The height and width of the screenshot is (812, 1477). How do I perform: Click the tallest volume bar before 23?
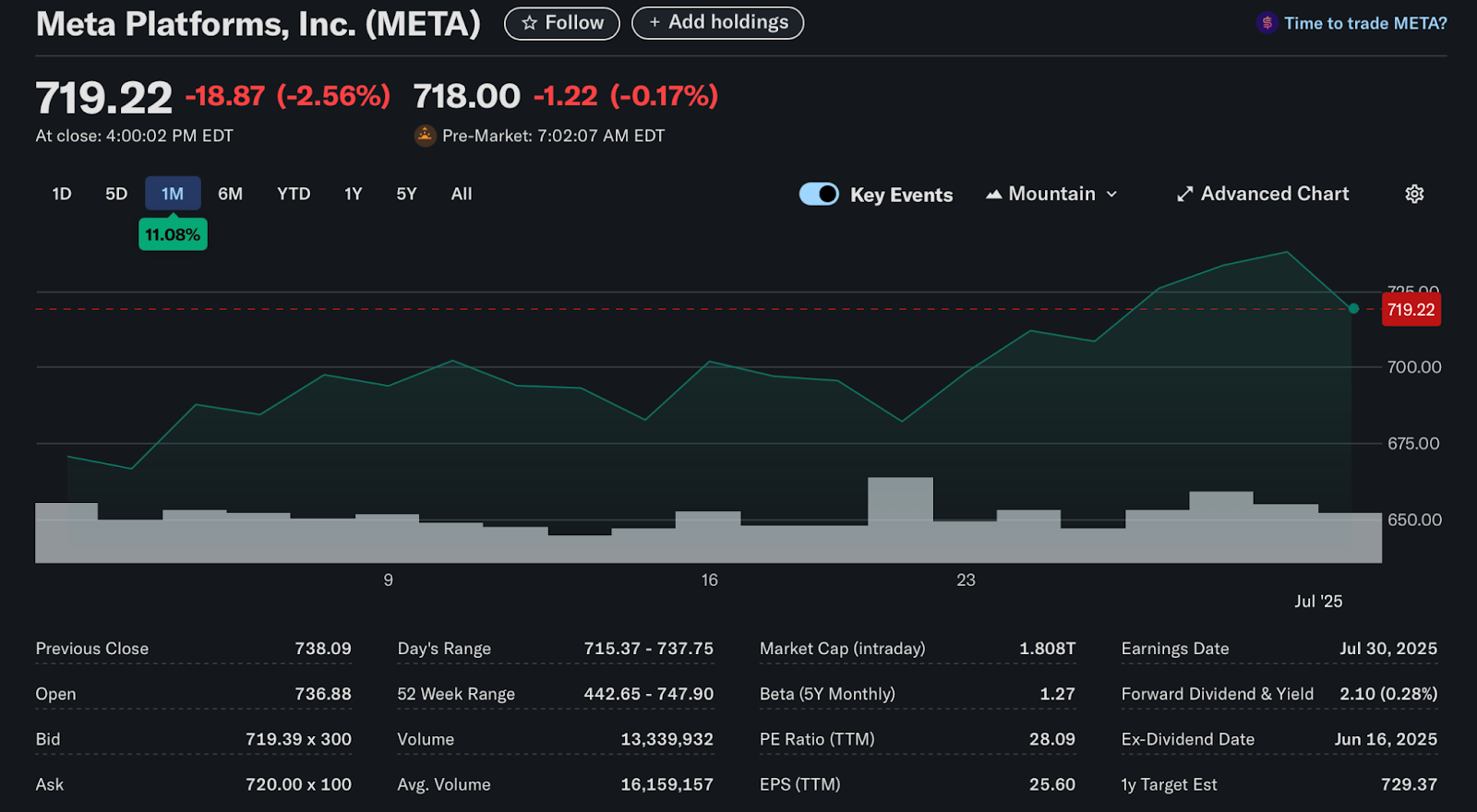pyautogui.click(x=901, y=519)
